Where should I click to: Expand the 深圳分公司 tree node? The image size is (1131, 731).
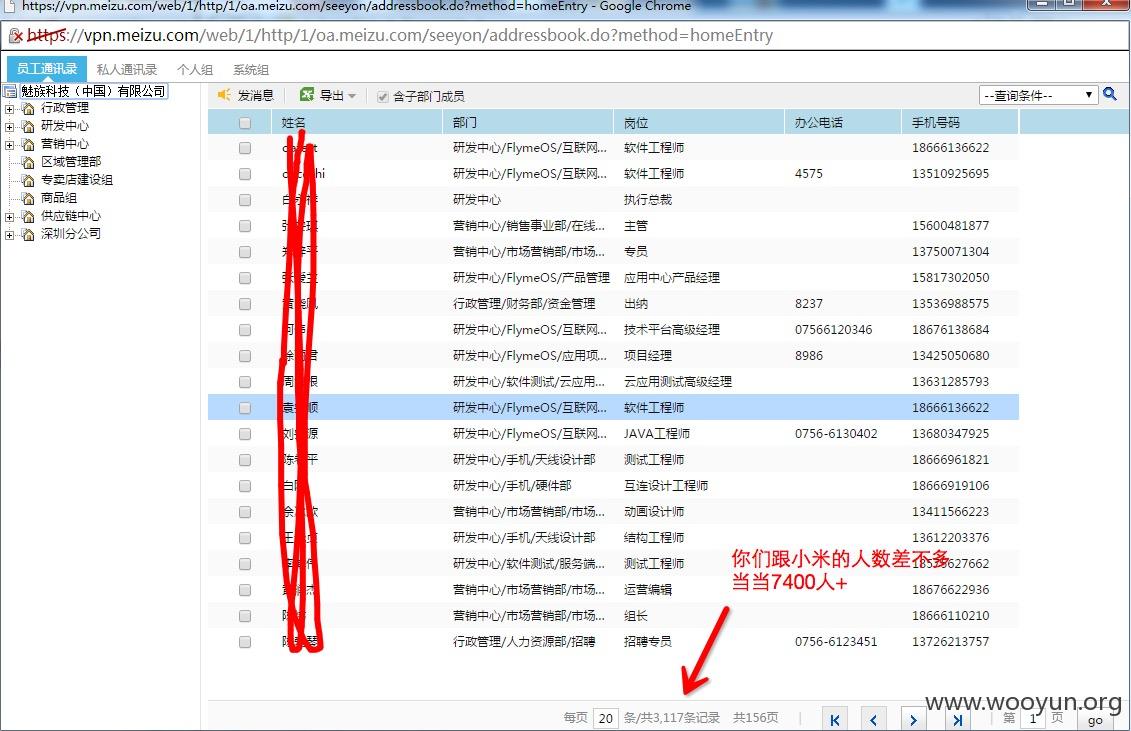point(9,235)
